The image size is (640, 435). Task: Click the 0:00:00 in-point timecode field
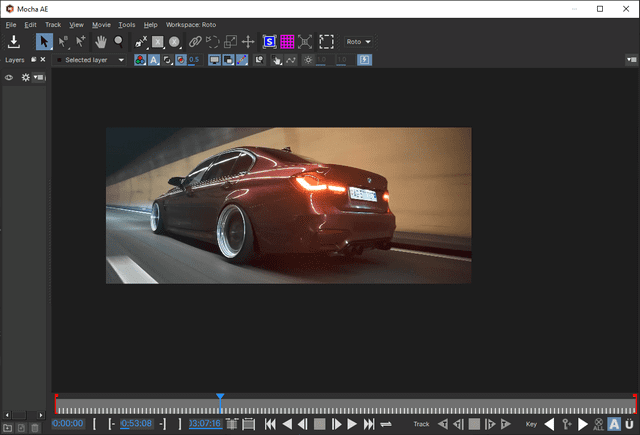[x=68, y=424]
